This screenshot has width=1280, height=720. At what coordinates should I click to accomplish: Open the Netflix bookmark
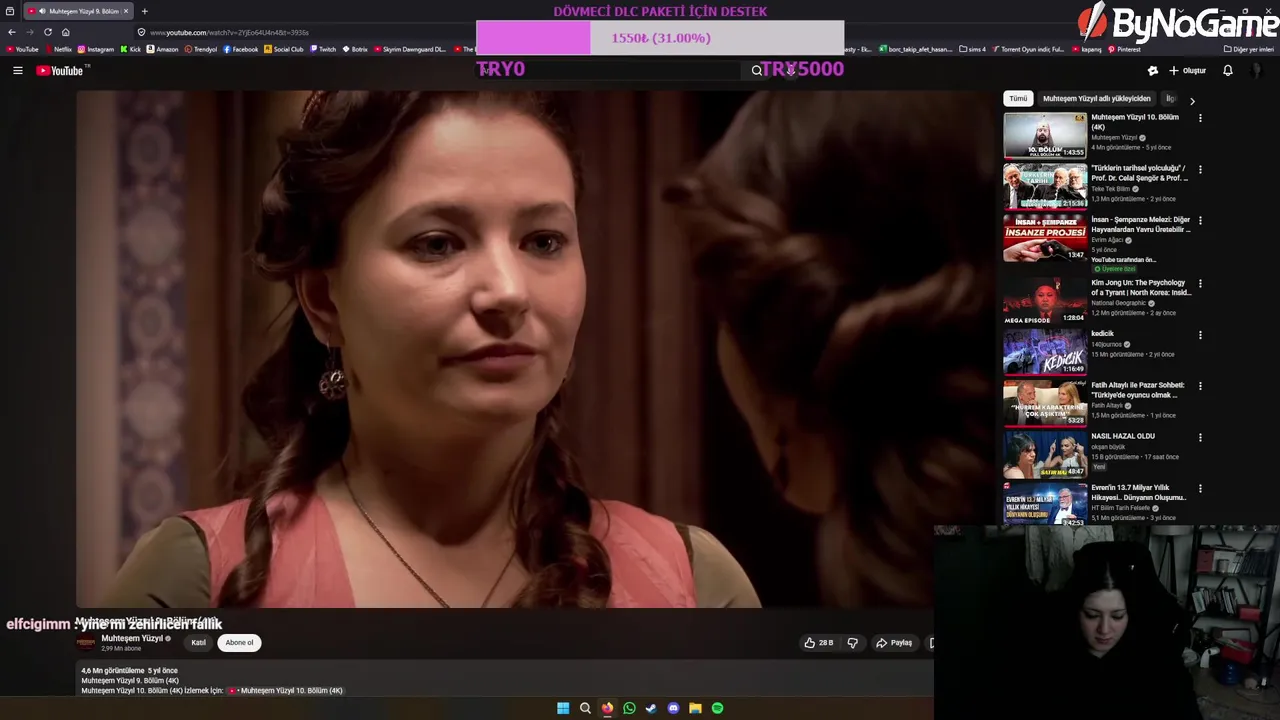point(58,49)
